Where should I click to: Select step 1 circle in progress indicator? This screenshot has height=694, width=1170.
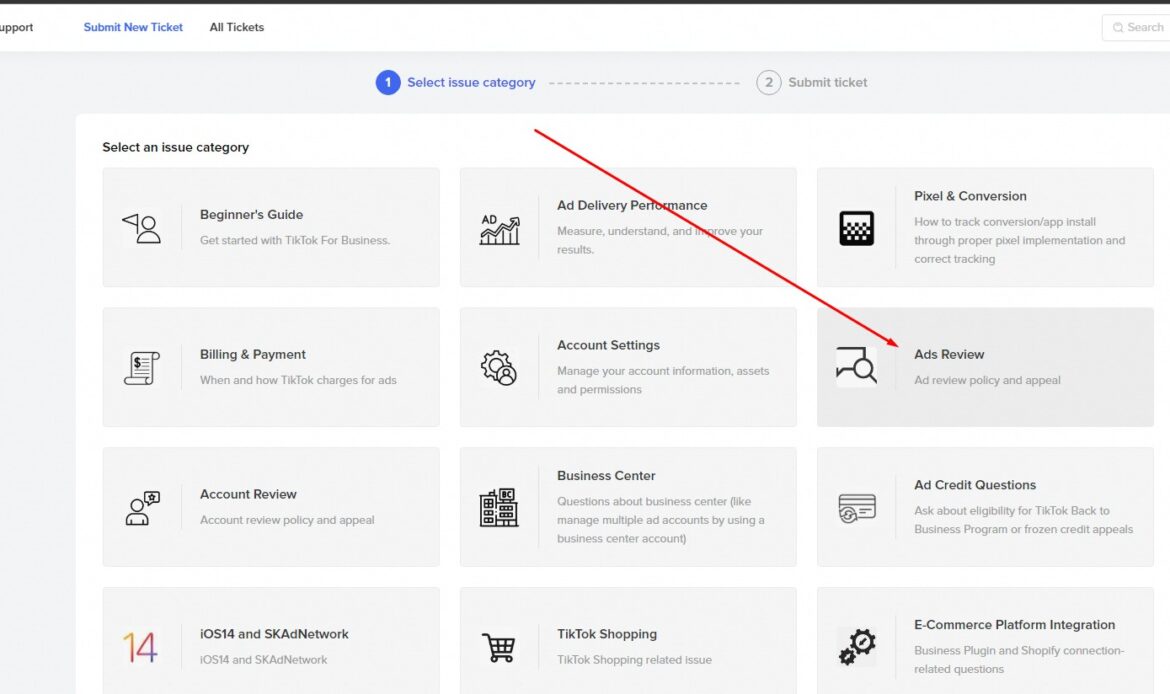click(388, 82)
